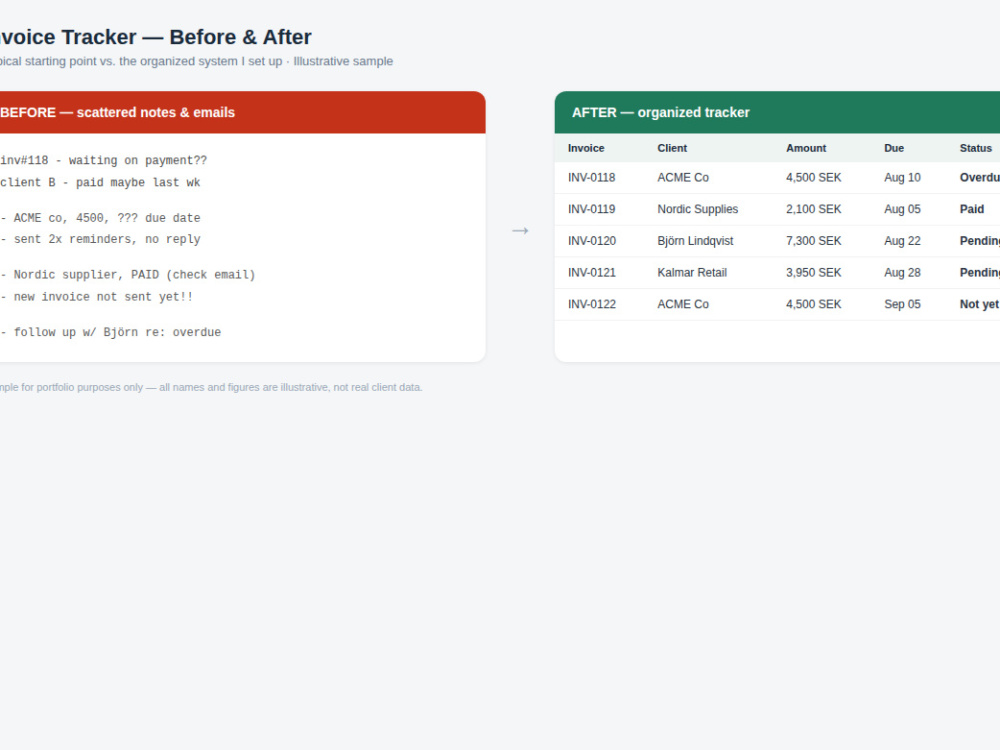Click ACME Co in the INV-0118 row
The image size is (1000, 750).
coord(683,177)
